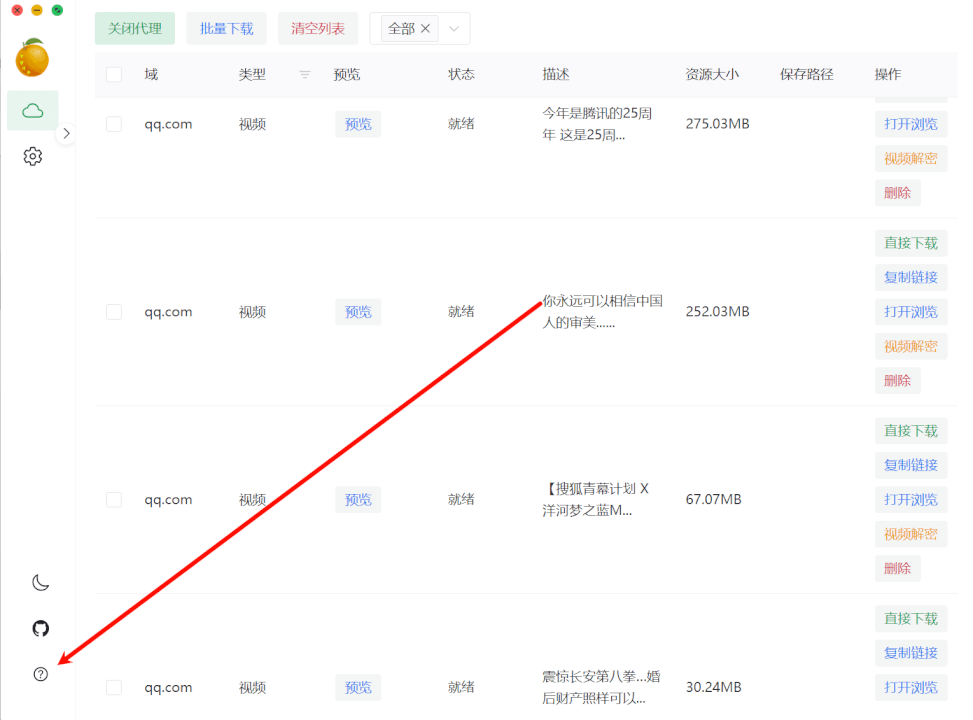Open the cloud resource list in sidebar
973x720 pixels.
[x=33, y=111]
